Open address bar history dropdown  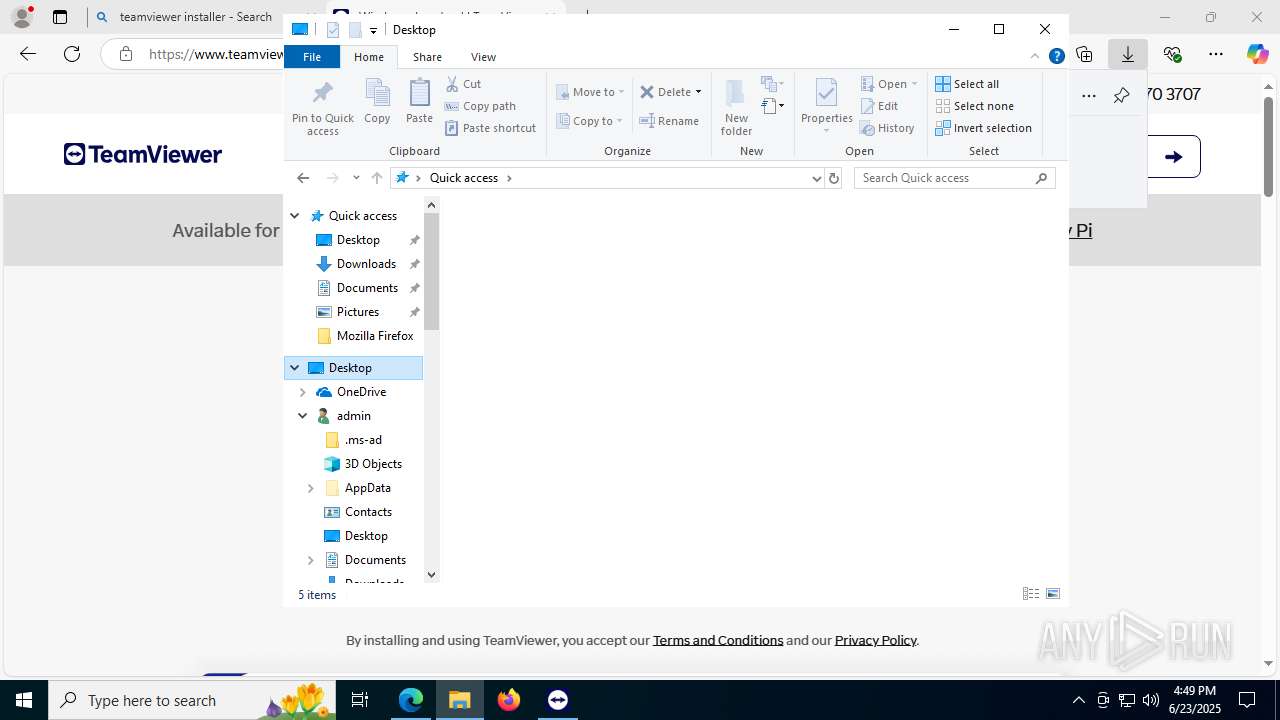(x=816, y=178)
